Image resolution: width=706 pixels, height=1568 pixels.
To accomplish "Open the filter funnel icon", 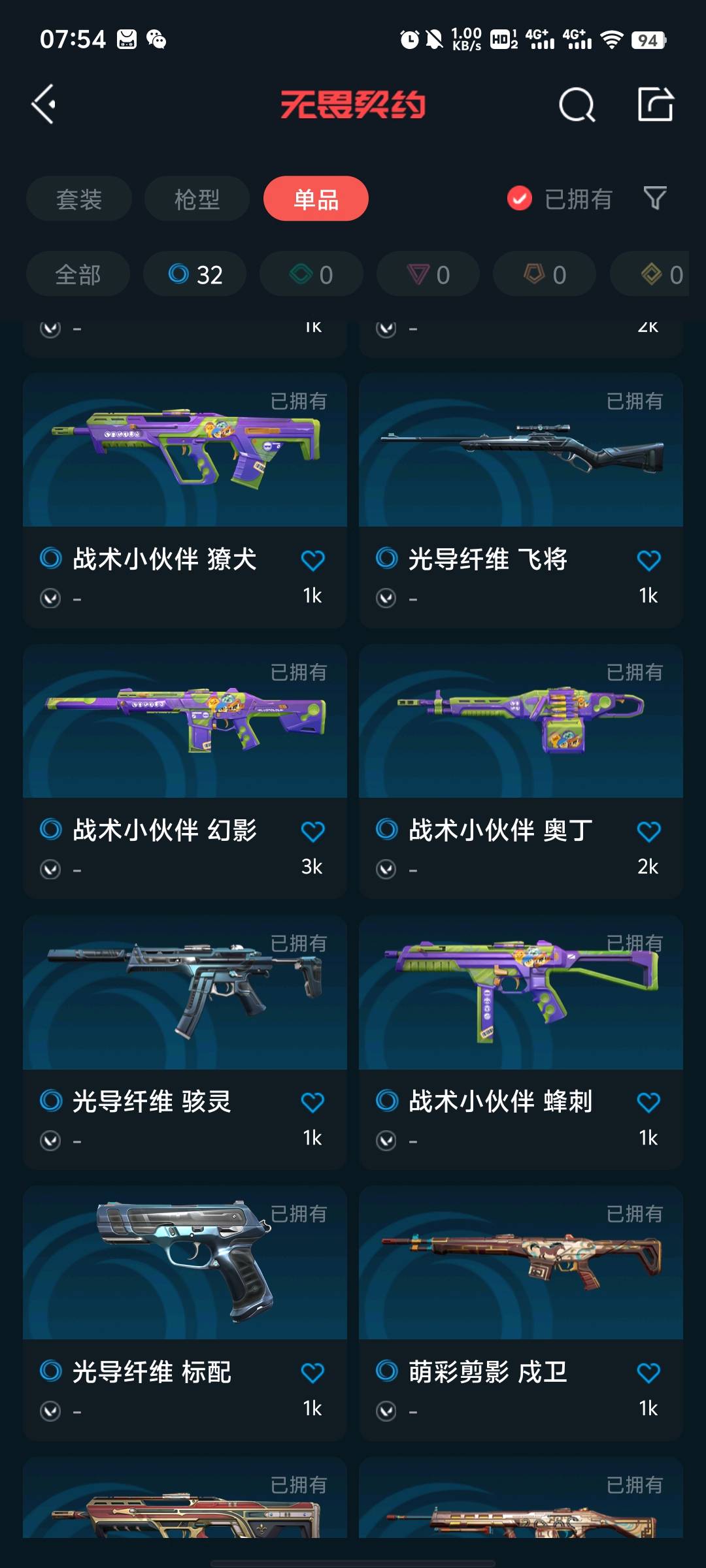I will click(x=655, y=198).
